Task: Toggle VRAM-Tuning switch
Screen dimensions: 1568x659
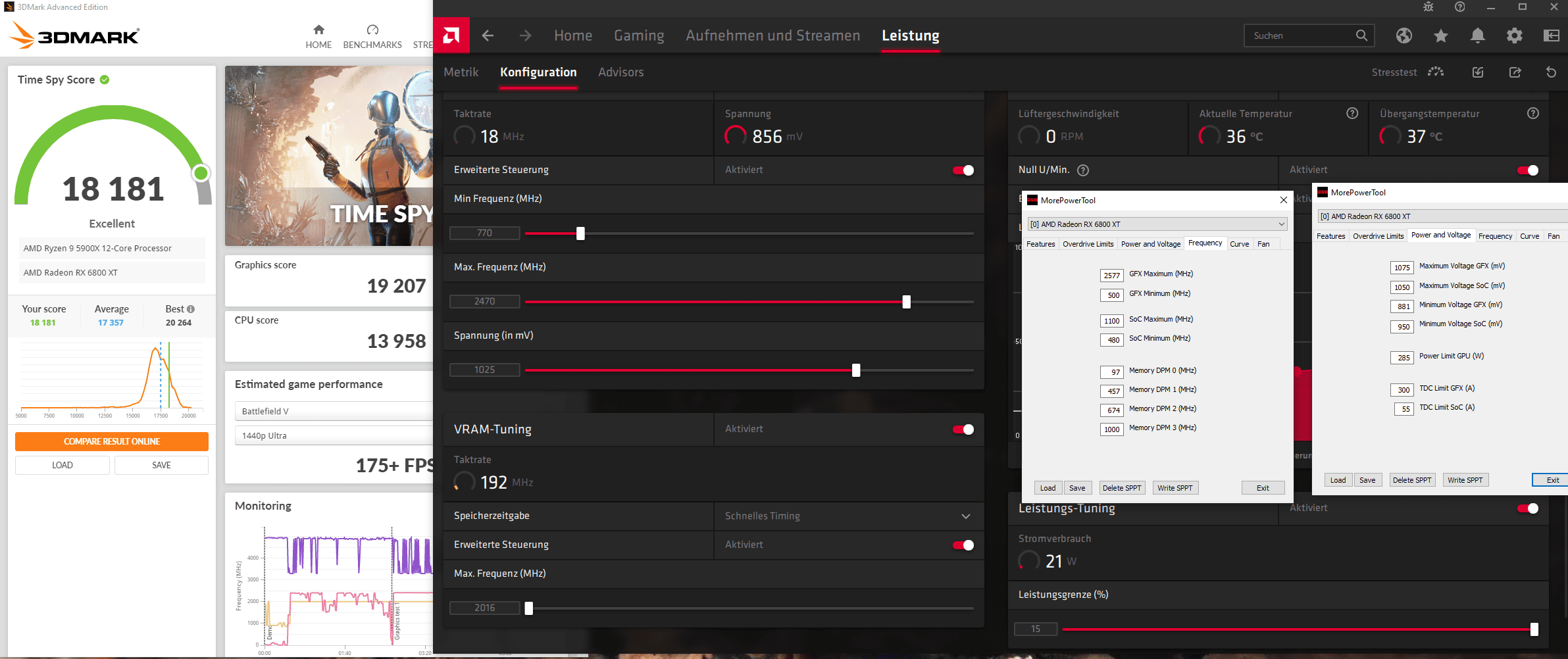Action: [x=963, y=429]
